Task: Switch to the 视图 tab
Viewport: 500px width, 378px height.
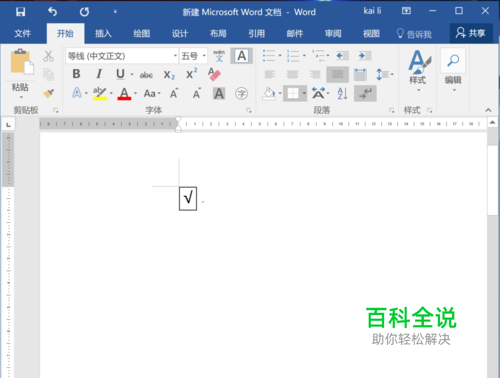Action: pyautogui.click(x=371, y=33)
